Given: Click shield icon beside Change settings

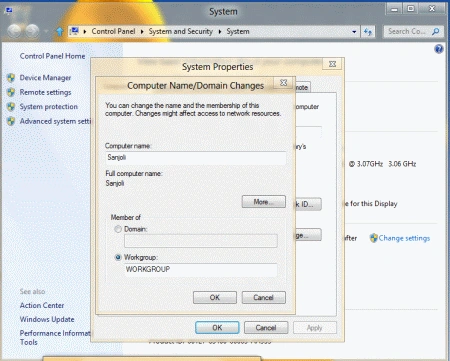Looking at the screenshot, I should click(374, 238).
